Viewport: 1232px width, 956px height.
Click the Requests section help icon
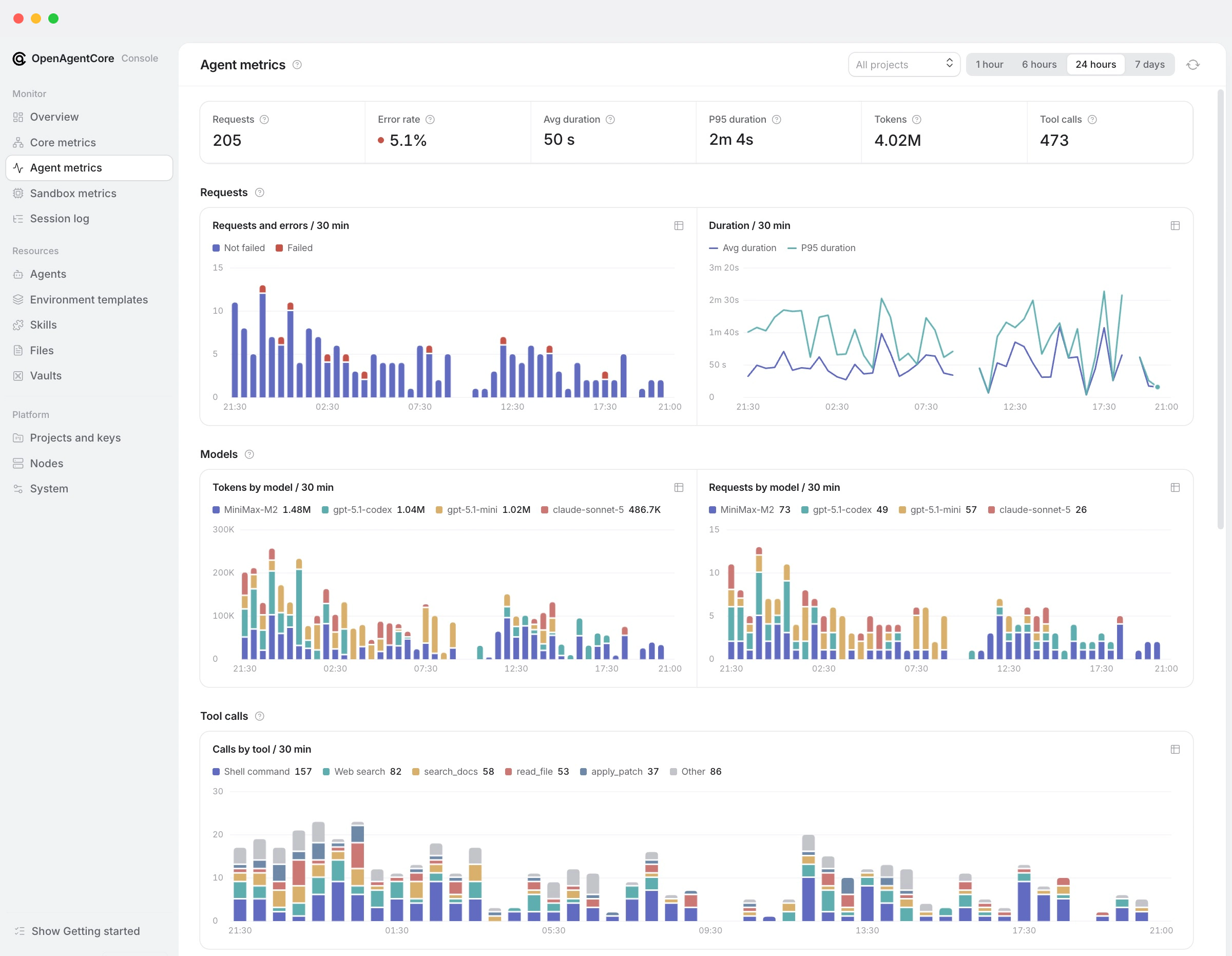259,193
